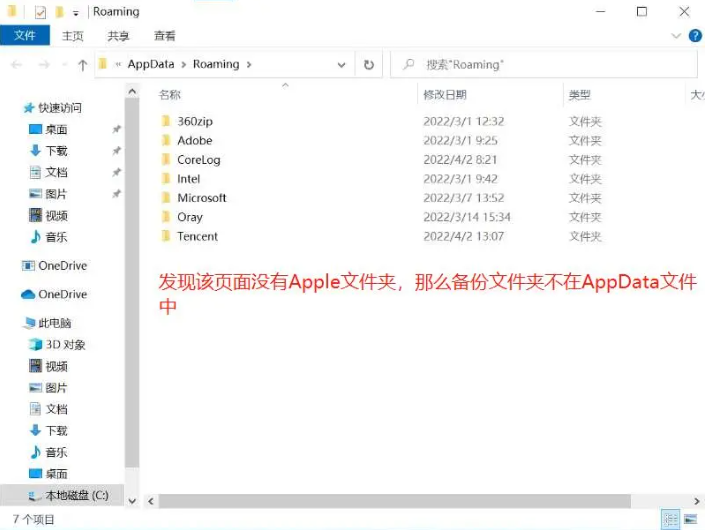The width and height of the screenshot is (706, 530).
Task: Open the recent locations dropdown arrow
Action: (x=64, y=65)
